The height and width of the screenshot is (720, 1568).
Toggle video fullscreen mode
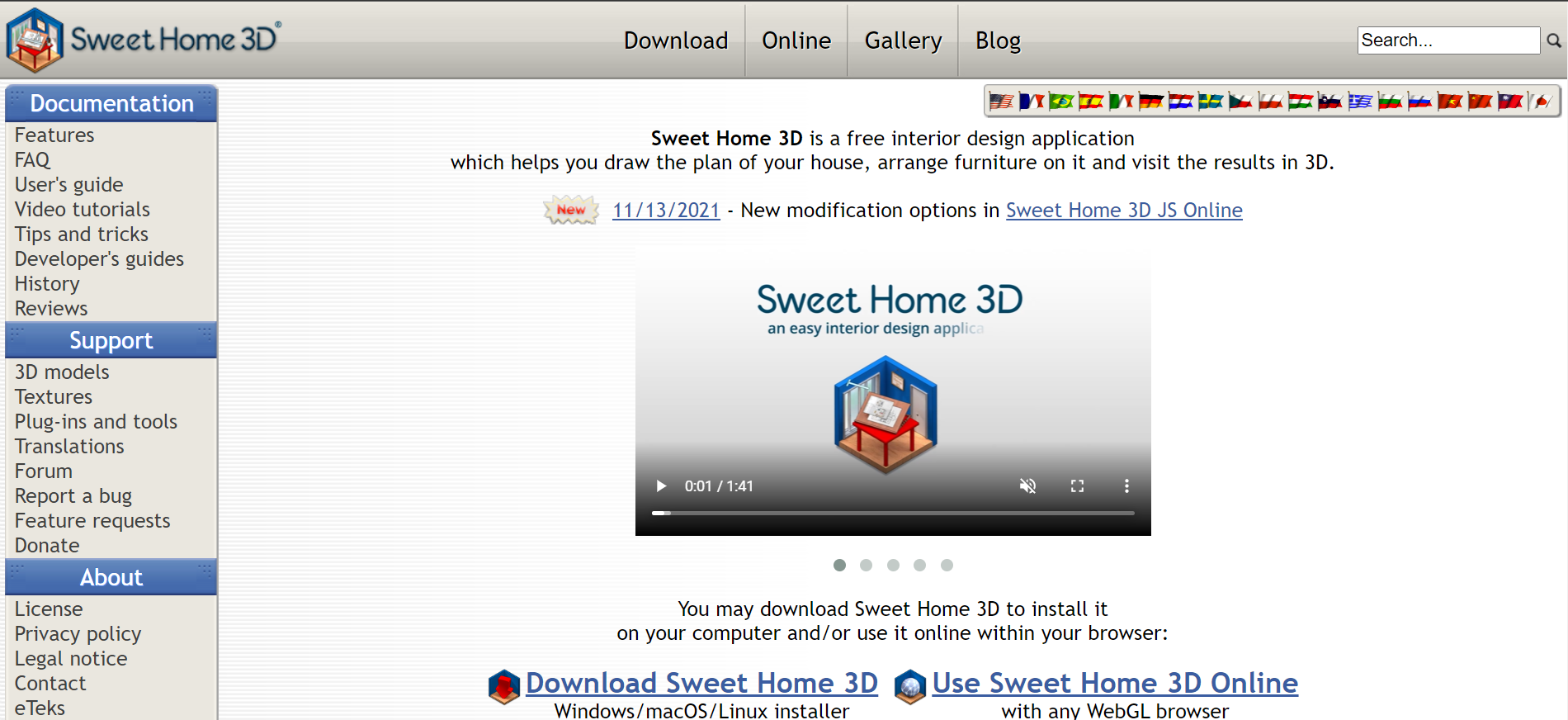(x=1077, y=486)
